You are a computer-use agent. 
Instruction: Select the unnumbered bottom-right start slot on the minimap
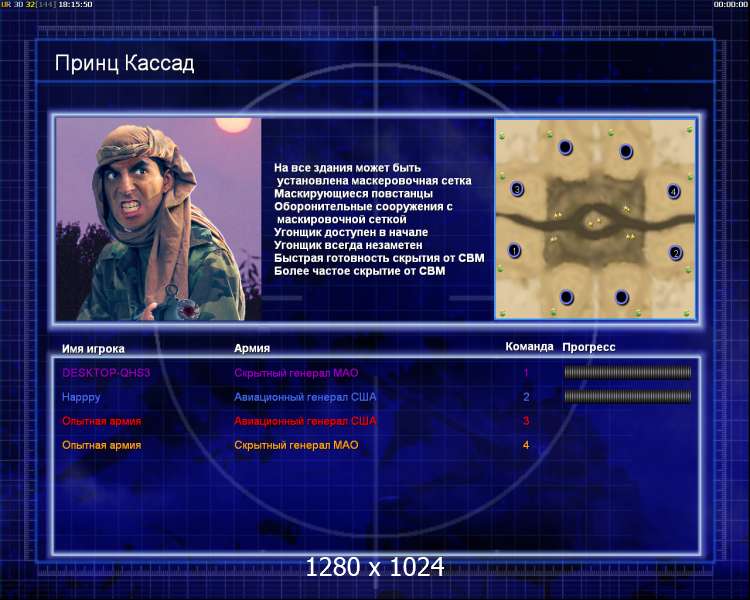621,297
